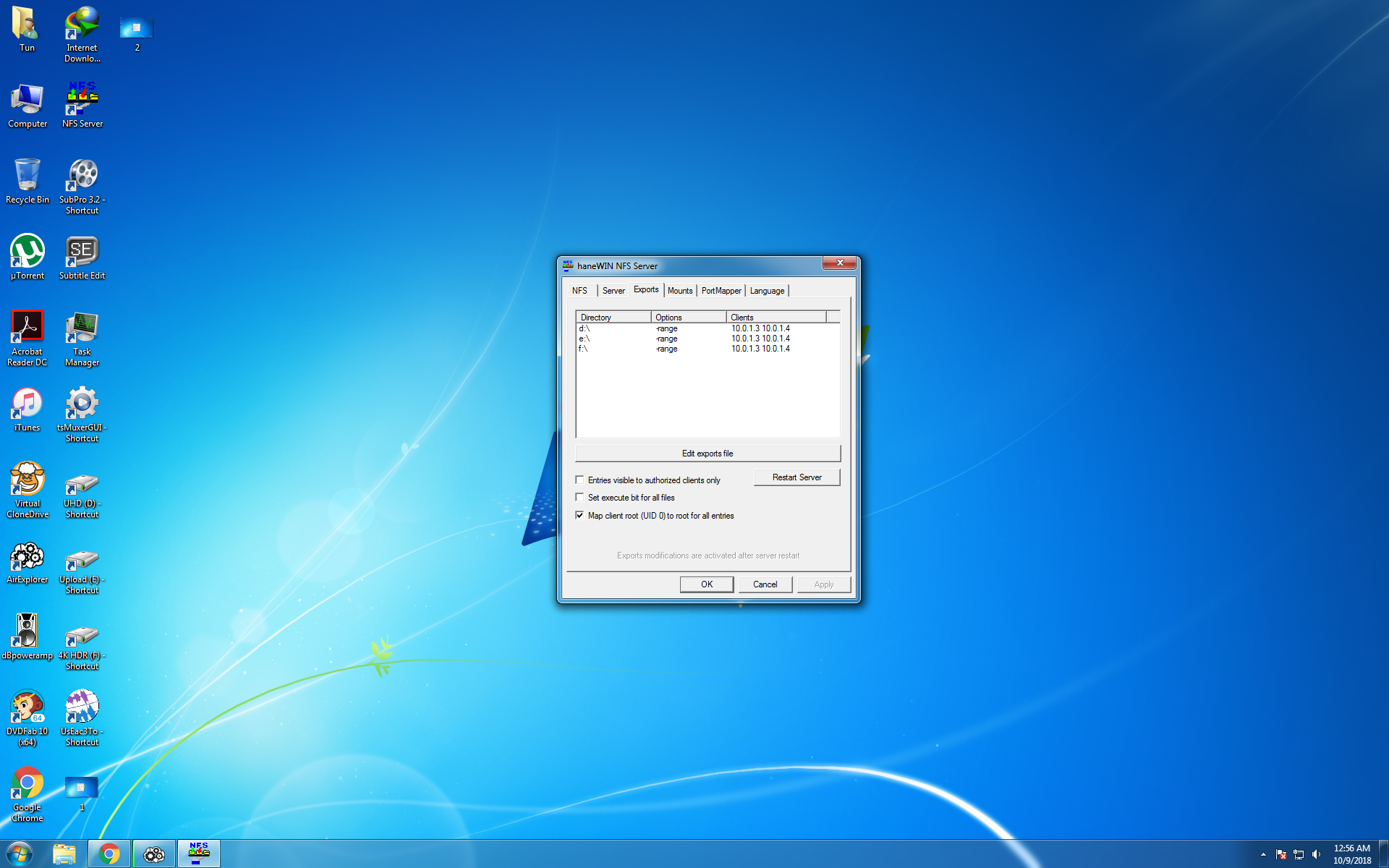This screenshot has height=868, width=1389.
Task: Open volume control in tray
Action: (x=1316, y=854)
